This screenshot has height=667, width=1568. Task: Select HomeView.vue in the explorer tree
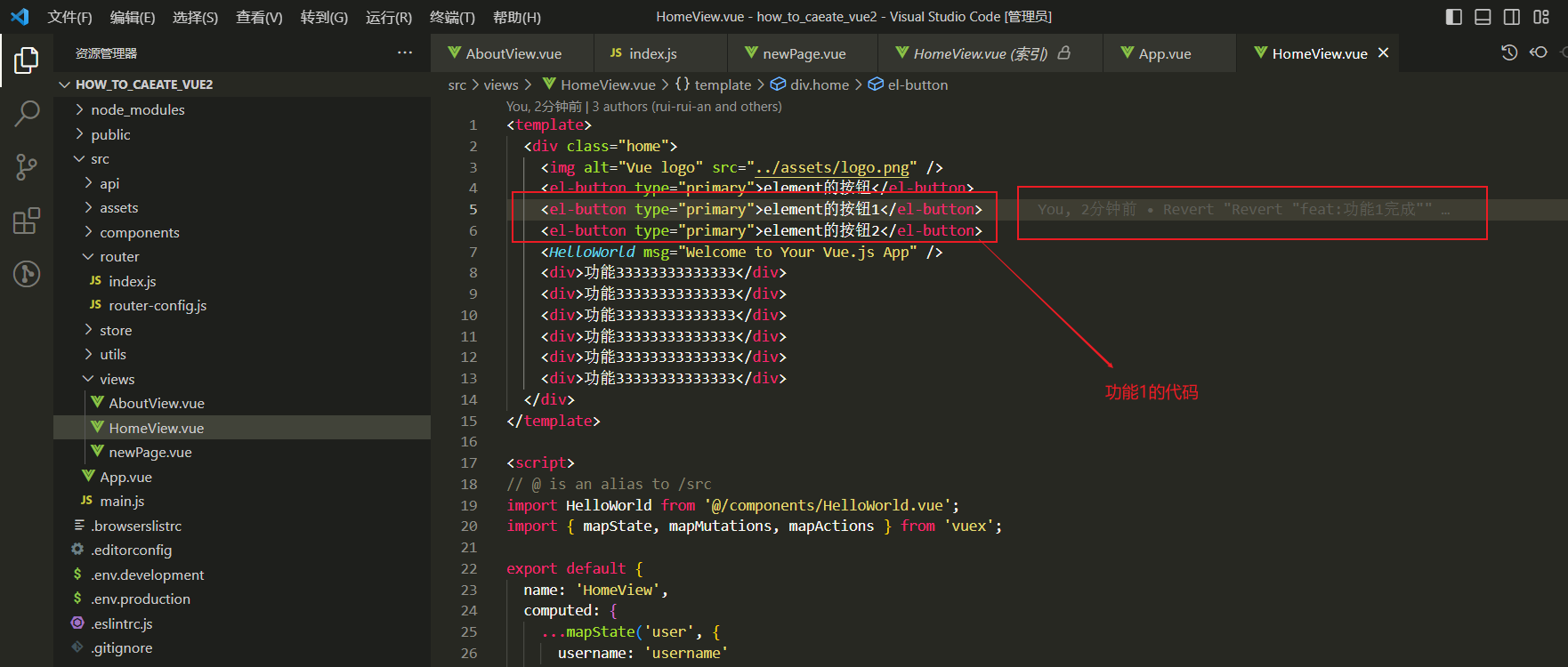pos(242,428)
